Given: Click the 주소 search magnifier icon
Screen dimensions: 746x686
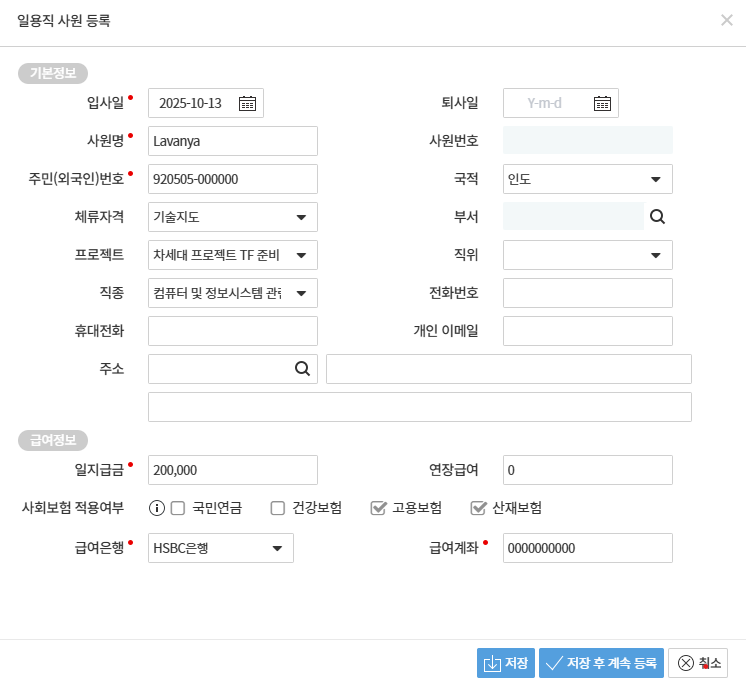Looking at the screenshot, I should 302,369.
